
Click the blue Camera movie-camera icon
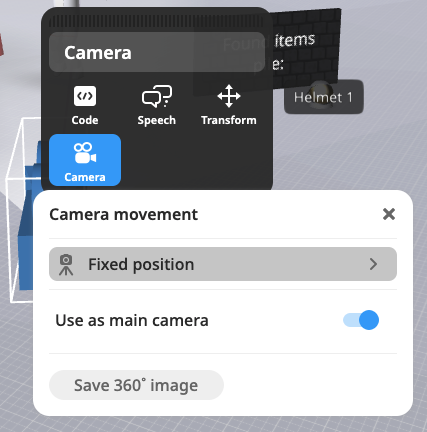[x=85, y=153]
